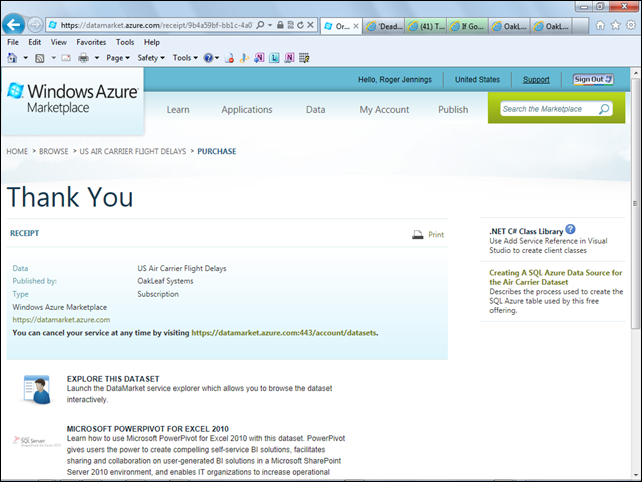Click the Print printer icon on receipt
The width and height of the screenshot is (642, 482).
pos(418,235)
